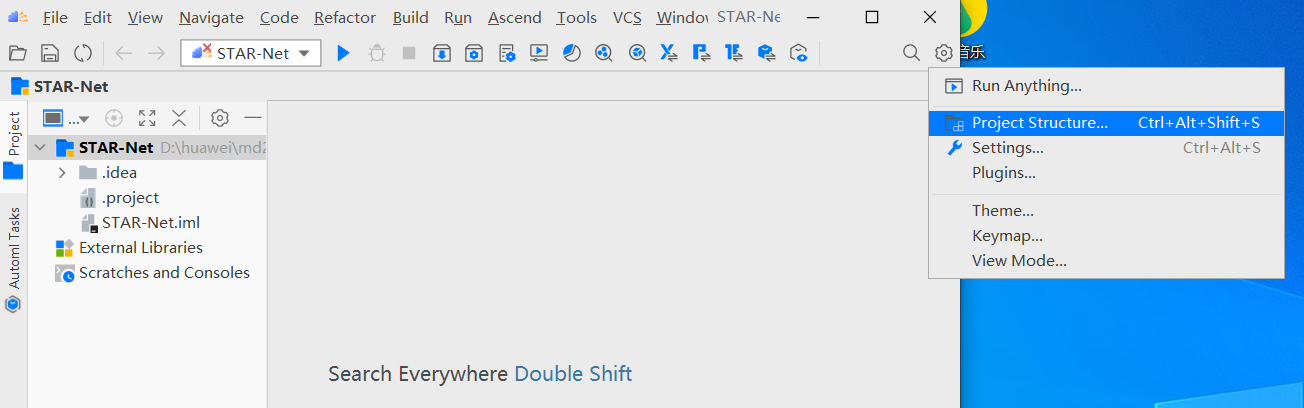This screenshot has height=408, width=1304.
Task: Click the blue Run button in toolbar
Action: tap(343, 53)
